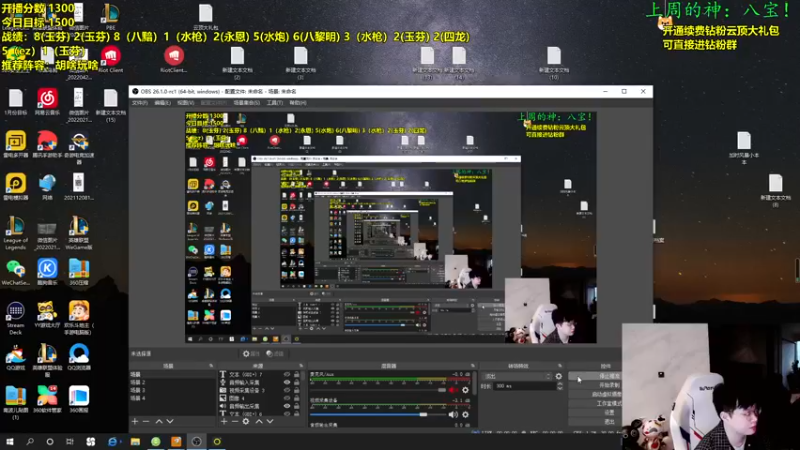
Task: Open 麦克风/Aux mixer settings gear
Action: click(465, 390)
